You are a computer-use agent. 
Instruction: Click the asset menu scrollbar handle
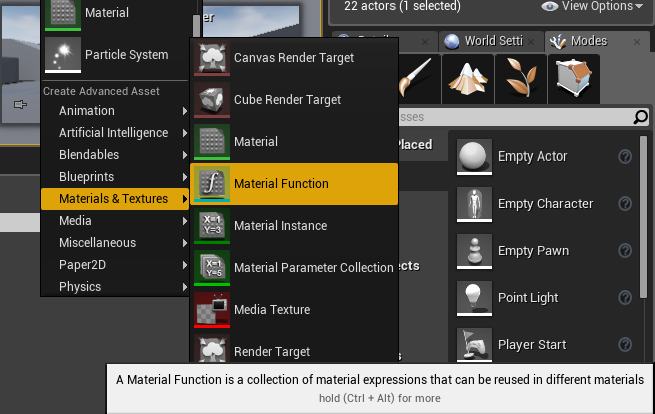196,26
